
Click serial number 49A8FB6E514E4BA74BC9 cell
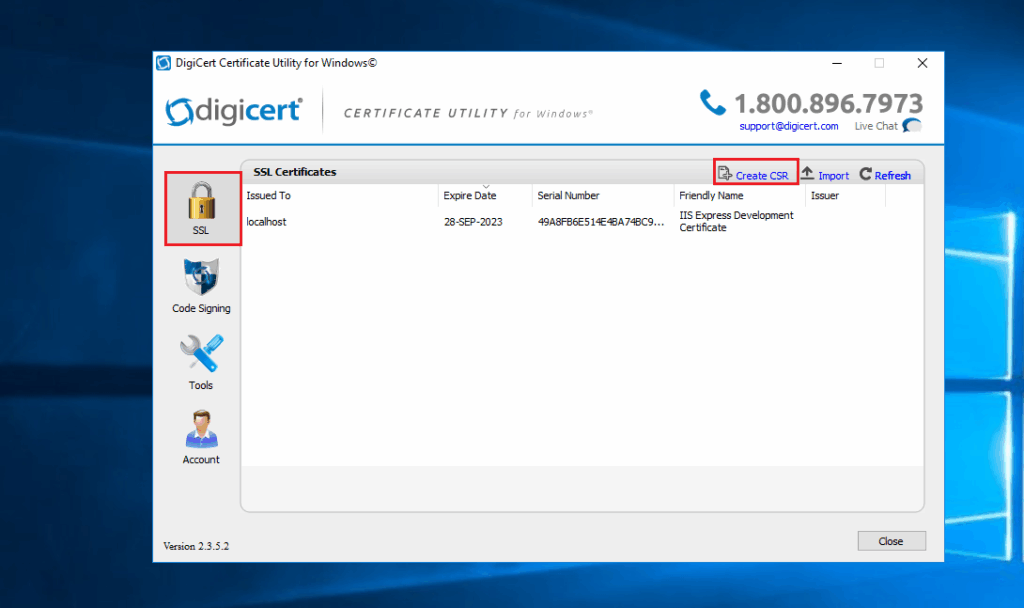point(601,222)
